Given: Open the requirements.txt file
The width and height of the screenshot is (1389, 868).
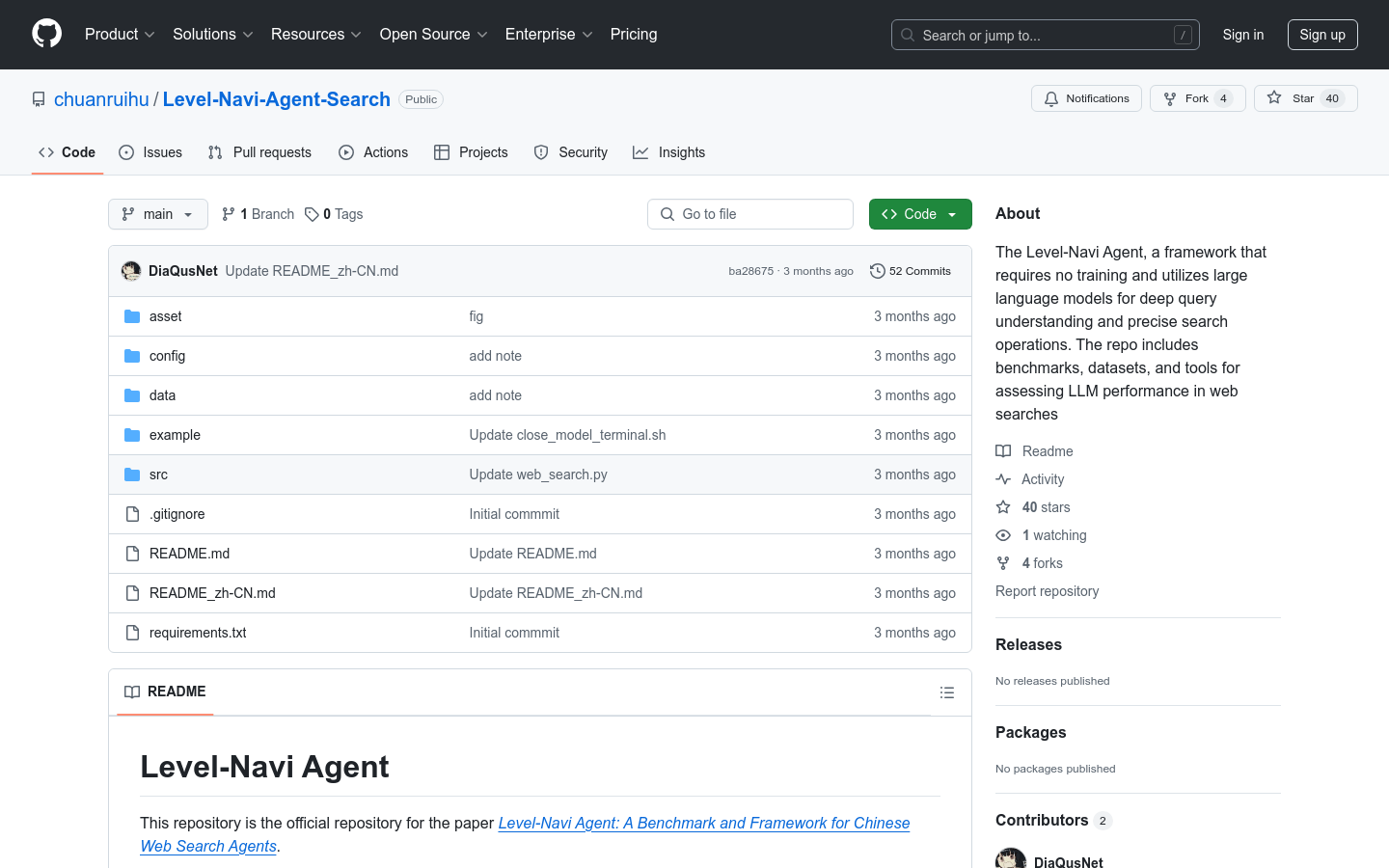Looking at the screenshot, I should tap(198, 633).
